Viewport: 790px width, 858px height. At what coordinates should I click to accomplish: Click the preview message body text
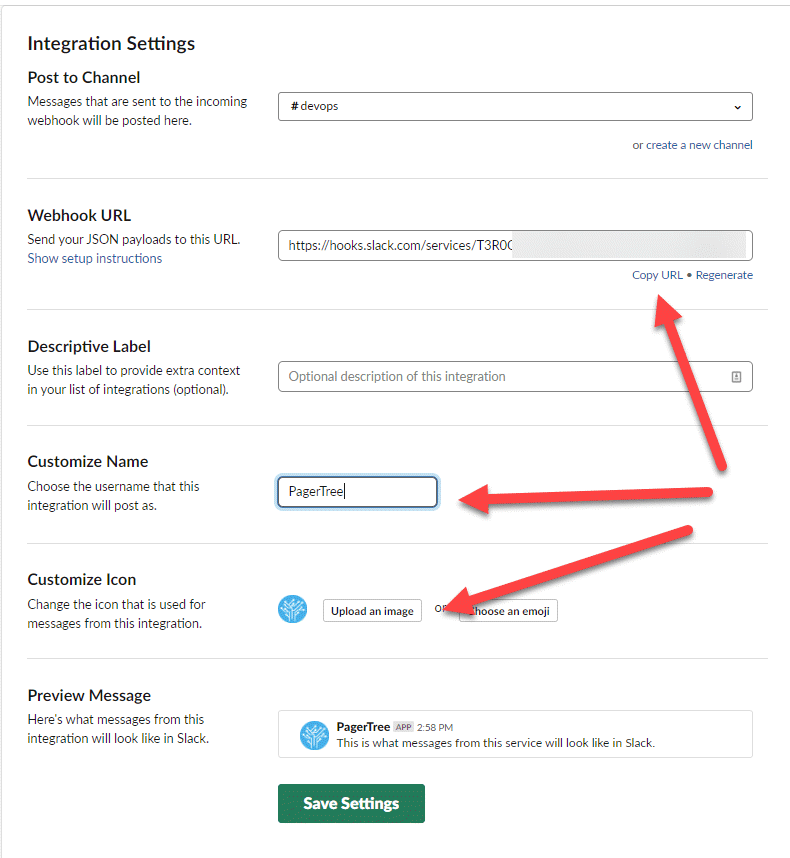click(495, 743)
